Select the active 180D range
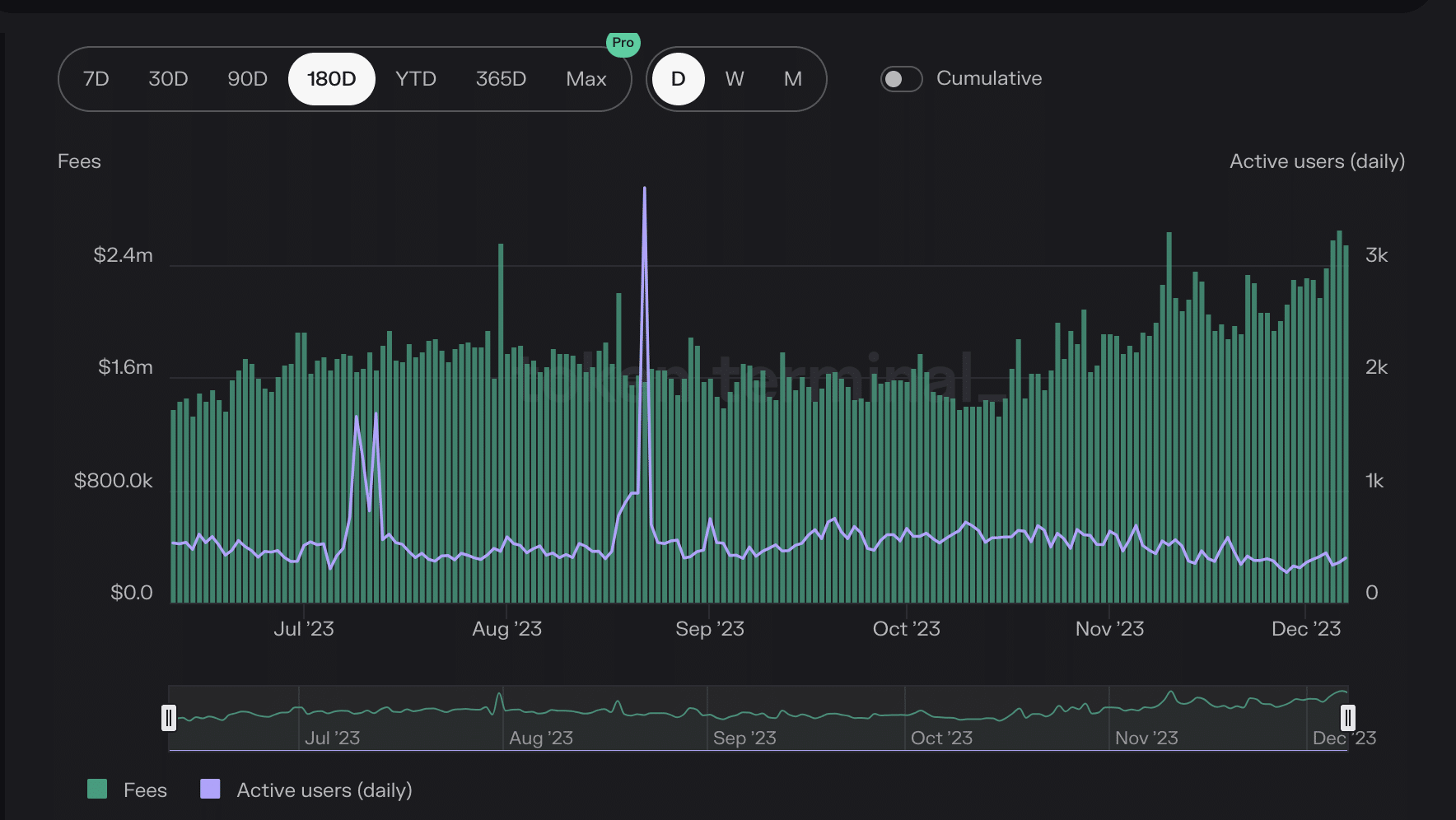This screenshot has height=820, width=1456. [332, 79]
